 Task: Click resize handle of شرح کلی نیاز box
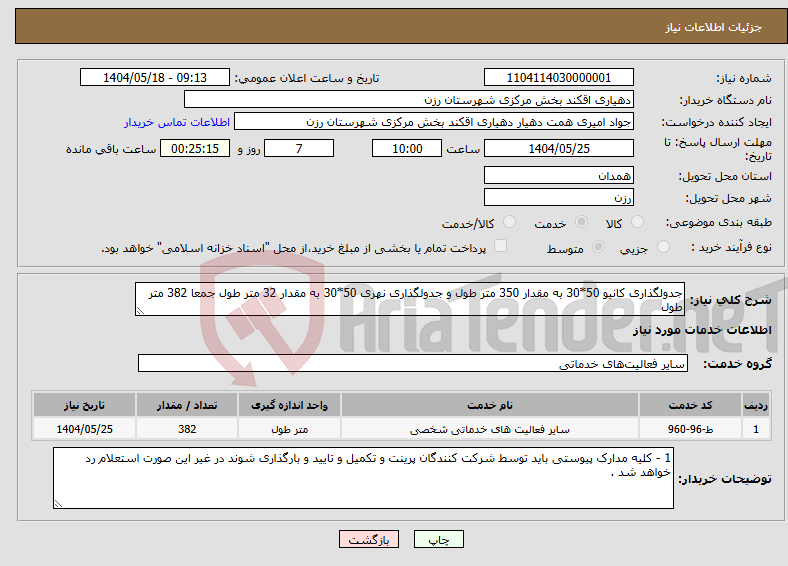pos(140,311)
